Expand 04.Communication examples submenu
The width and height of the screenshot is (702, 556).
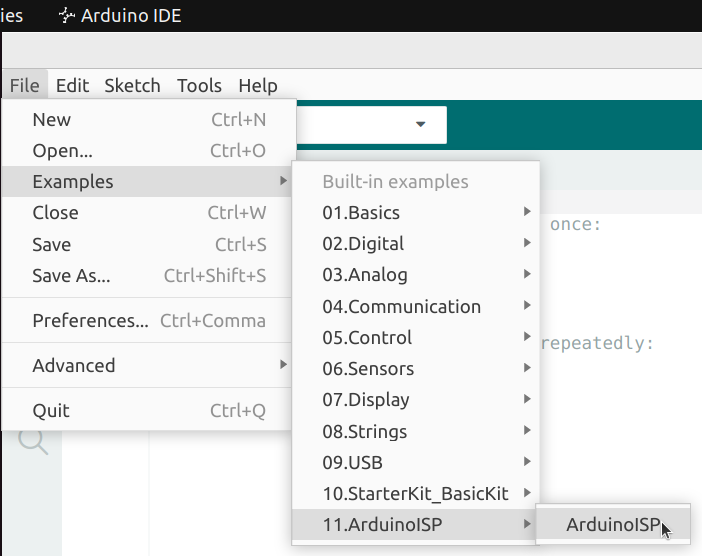click(415, 307)
